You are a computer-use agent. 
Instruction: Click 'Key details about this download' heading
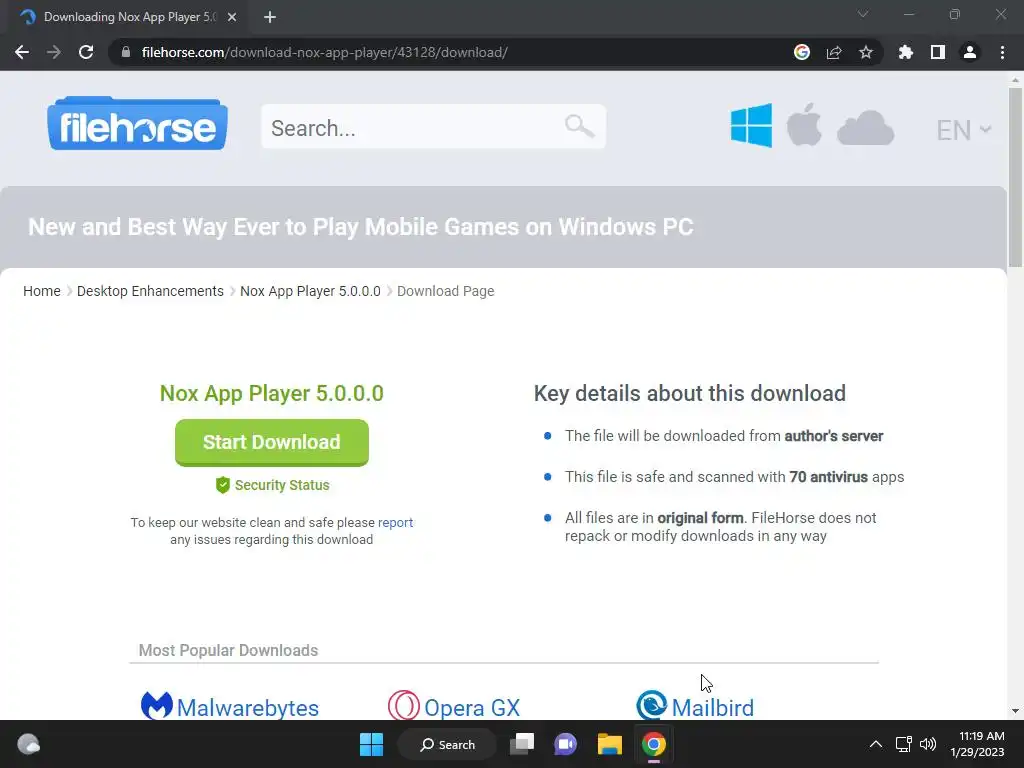click(690, 393)
